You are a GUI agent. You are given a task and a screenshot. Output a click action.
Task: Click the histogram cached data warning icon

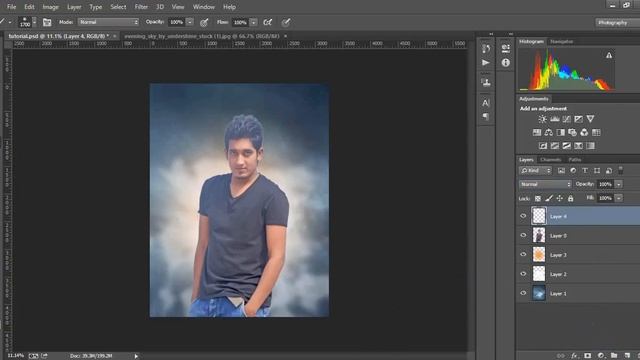tap(609, 55)
